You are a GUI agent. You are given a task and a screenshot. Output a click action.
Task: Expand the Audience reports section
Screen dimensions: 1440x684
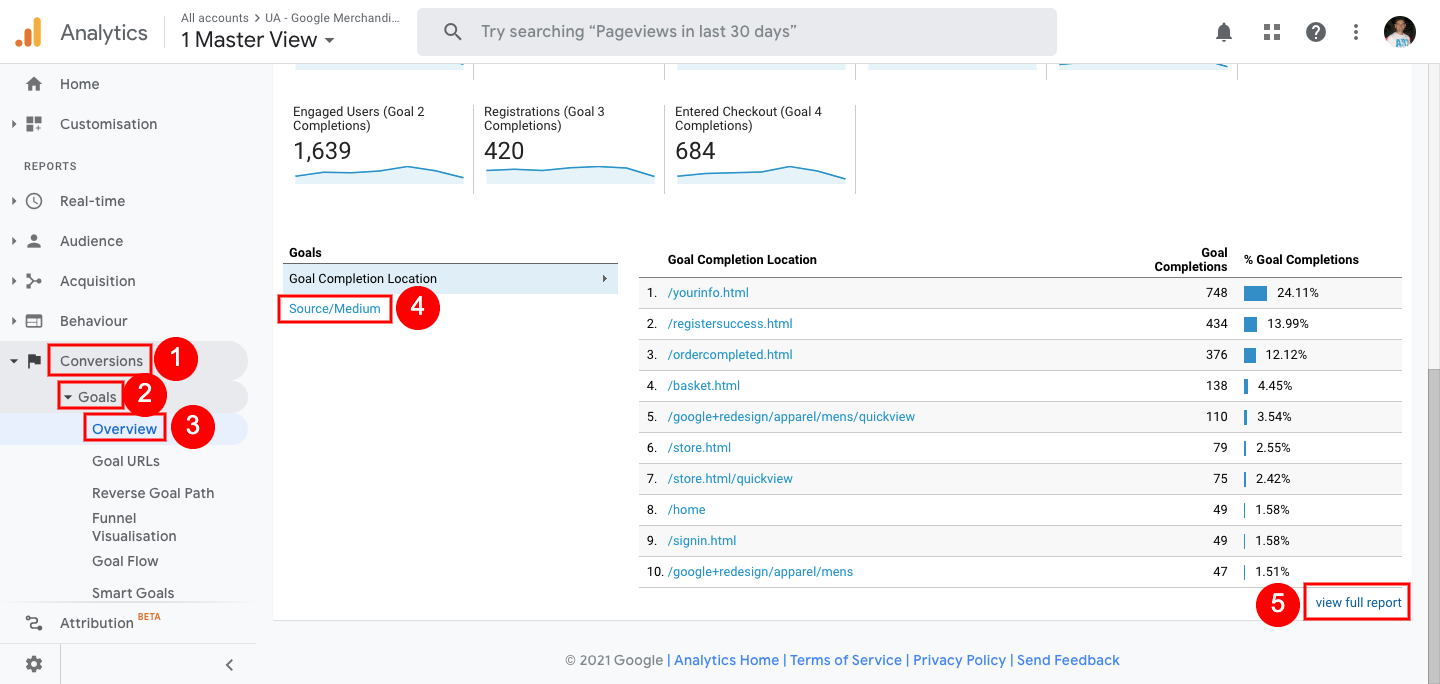[x=91, y=241]
